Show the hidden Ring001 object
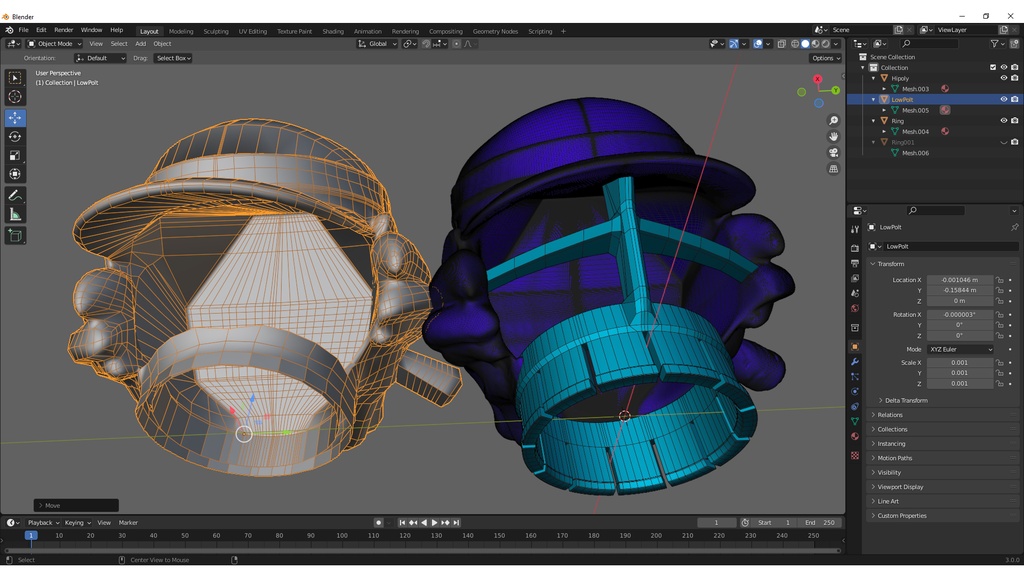1024x576 pixels. point(1003,142)
